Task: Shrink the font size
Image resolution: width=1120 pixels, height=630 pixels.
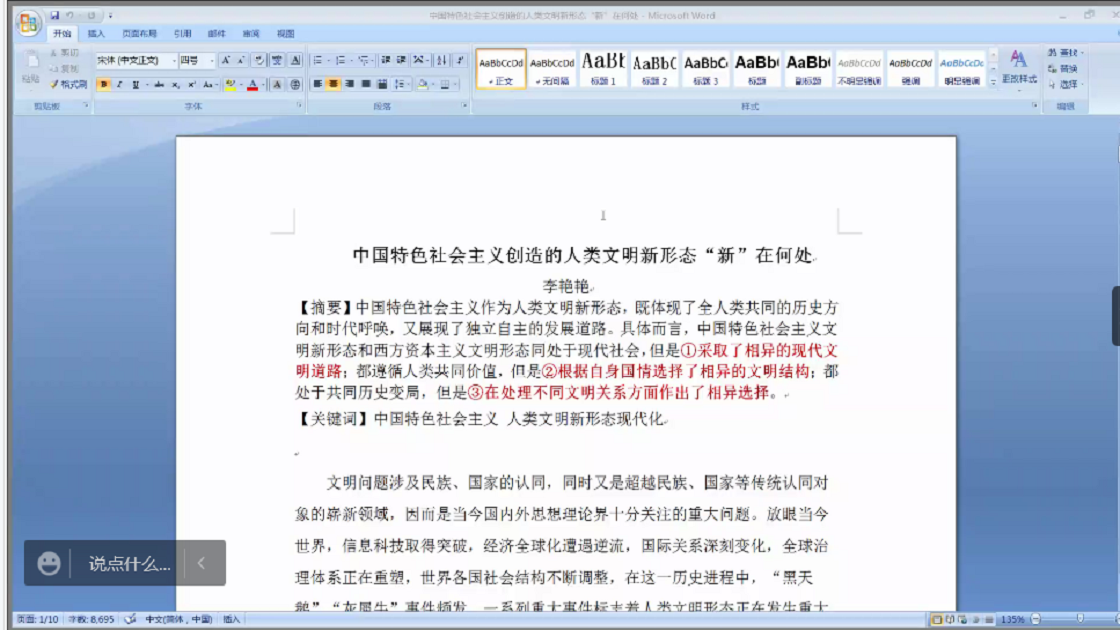Action: pyautogui.click(x=241, y=61)
